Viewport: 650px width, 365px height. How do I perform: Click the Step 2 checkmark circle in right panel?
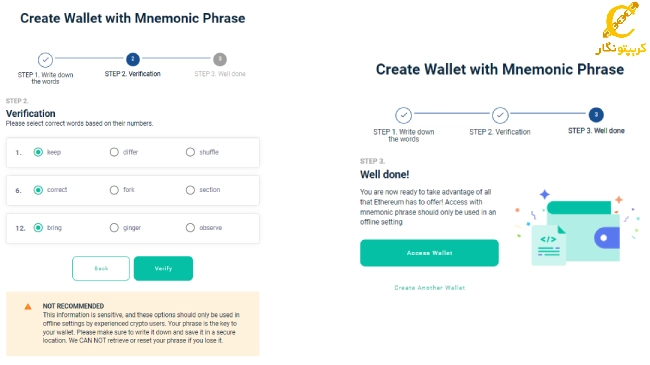(x=500, y=115)
